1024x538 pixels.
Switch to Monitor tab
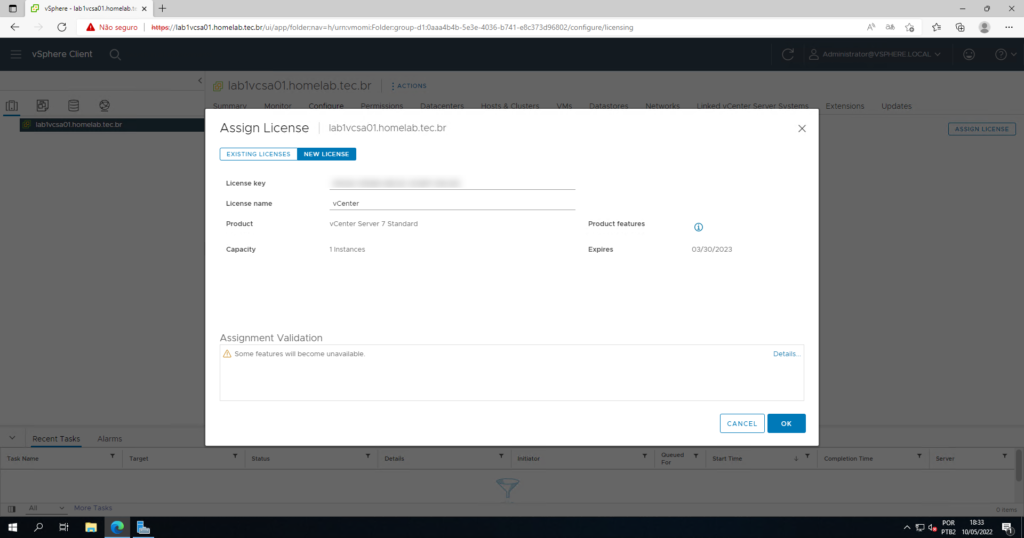[278, 106]
